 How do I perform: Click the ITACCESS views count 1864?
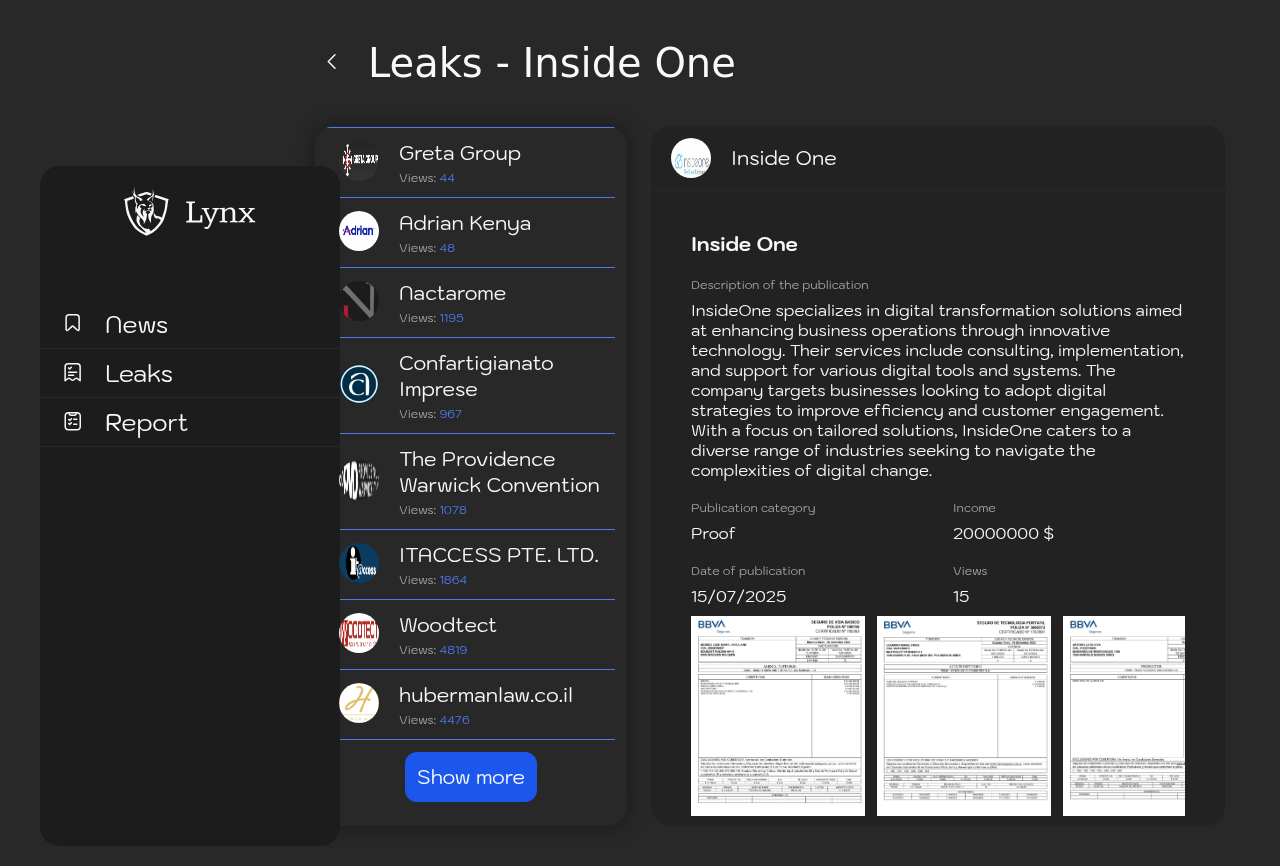pos(453,580)
